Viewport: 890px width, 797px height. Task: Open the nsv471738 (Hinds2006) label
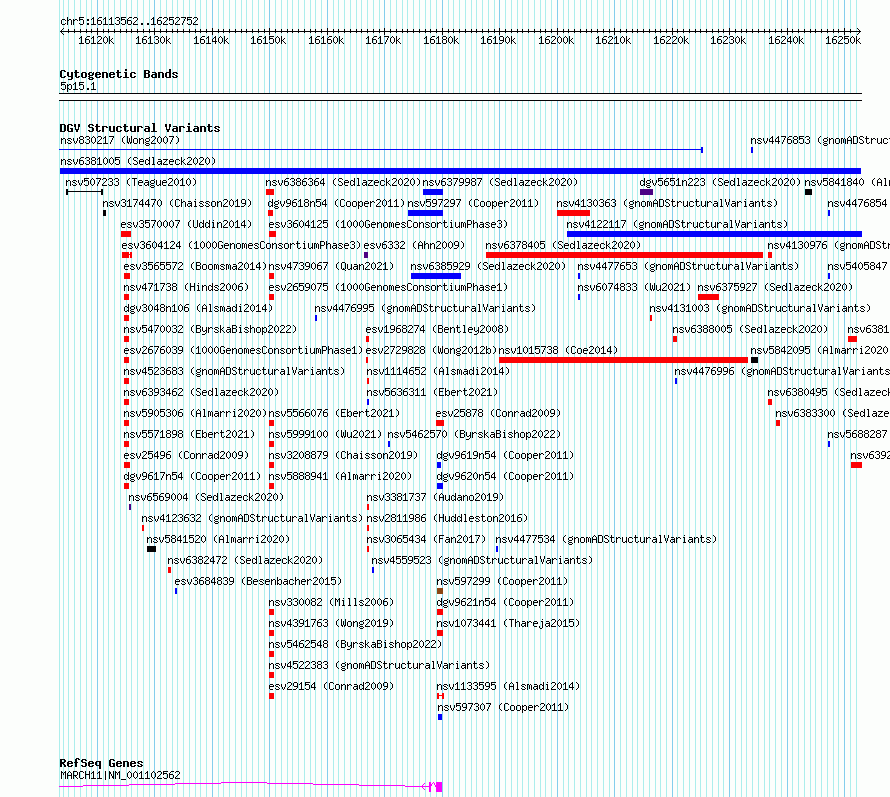coord(186,287)
